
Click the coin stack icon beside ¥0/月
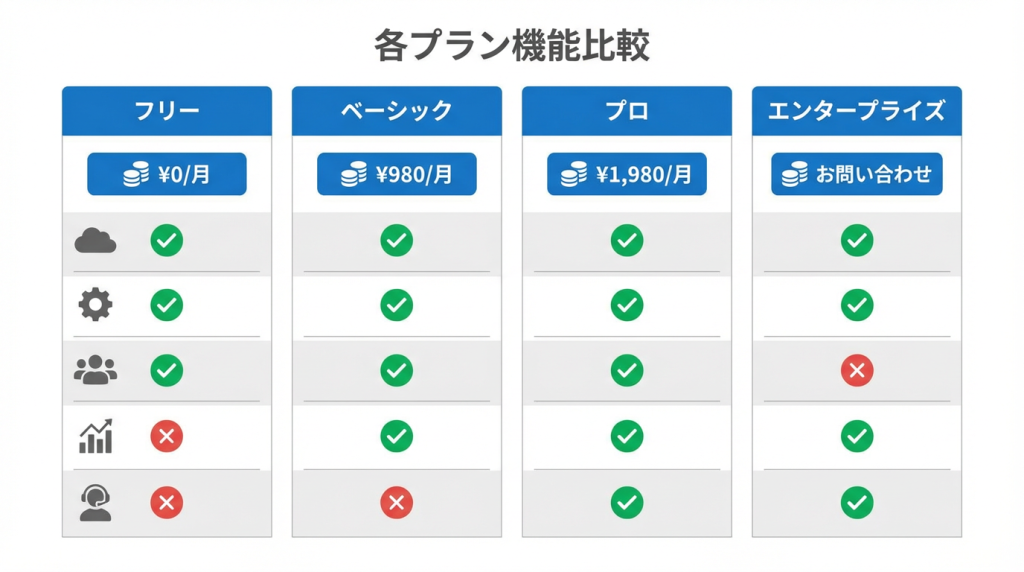(136, 175)
